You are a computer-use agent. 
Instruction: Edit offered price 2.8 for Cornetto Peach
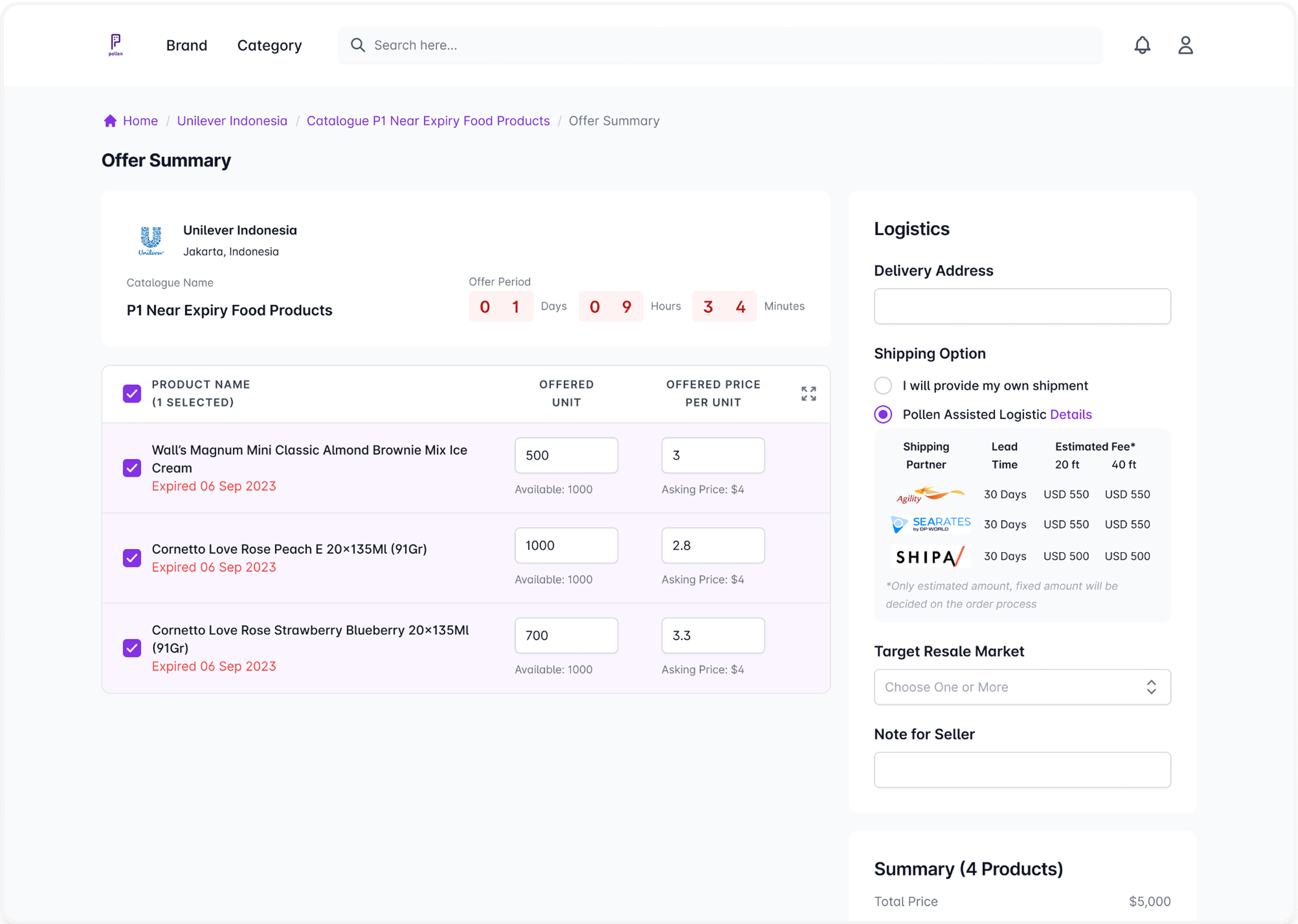(x=713, y=545)
